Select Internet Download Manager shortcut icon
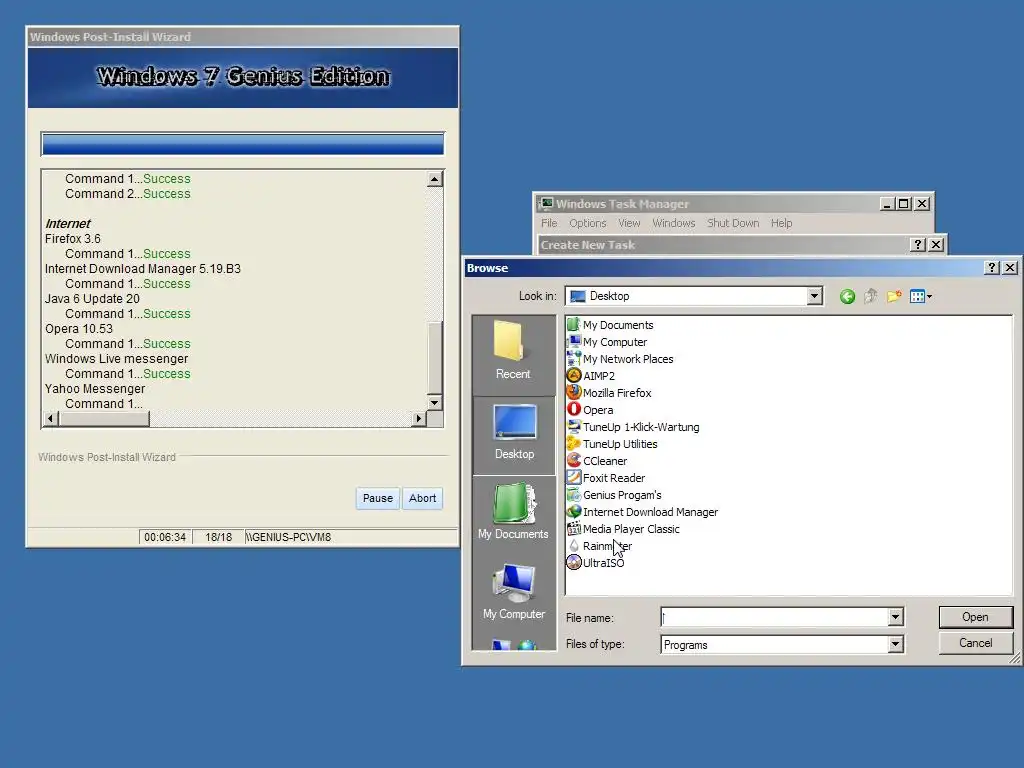The image size is (1024, 768). [573, 511]
